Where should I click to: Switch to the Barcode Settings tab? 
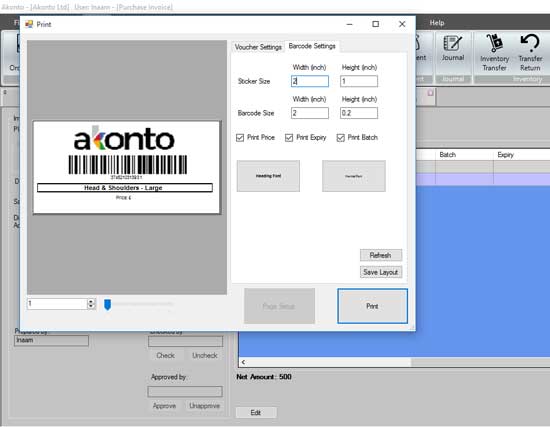point(312,46)
